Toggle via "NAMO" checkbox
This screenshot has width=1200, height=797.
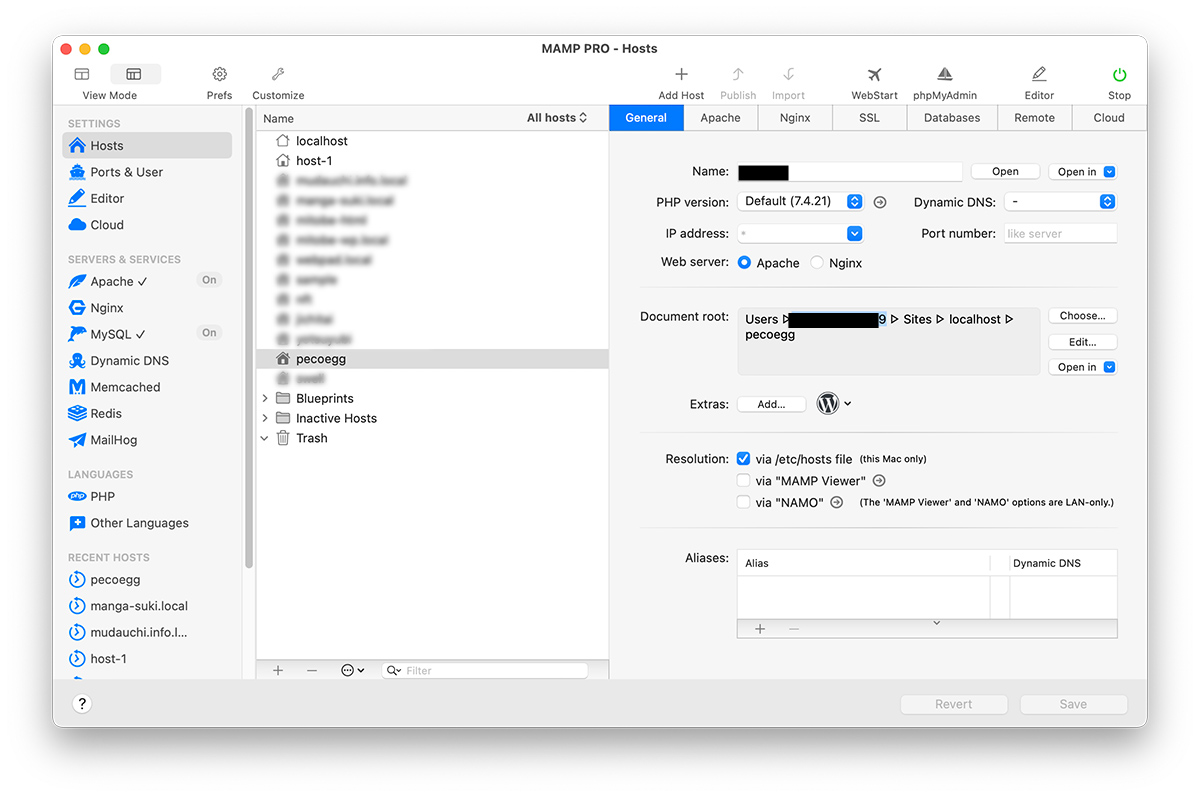[743, 503]
